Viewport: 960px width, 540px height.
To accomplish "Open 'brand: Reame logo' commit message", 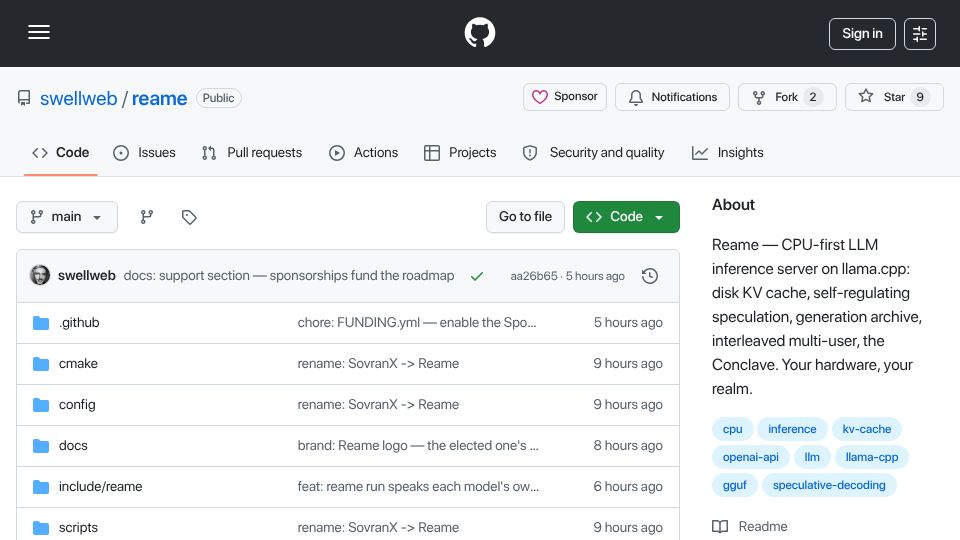I will click(x=418, y=446).
